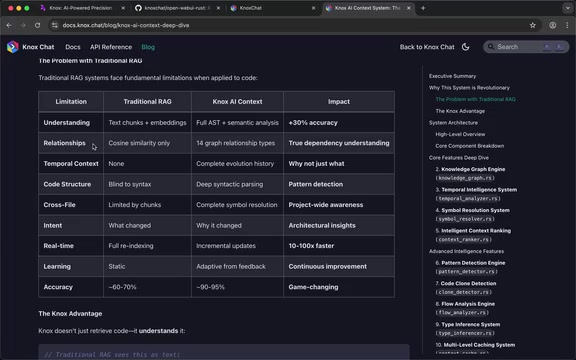Open new browser tab
Screen dimensions: 576x360
(x=423, y=8)
